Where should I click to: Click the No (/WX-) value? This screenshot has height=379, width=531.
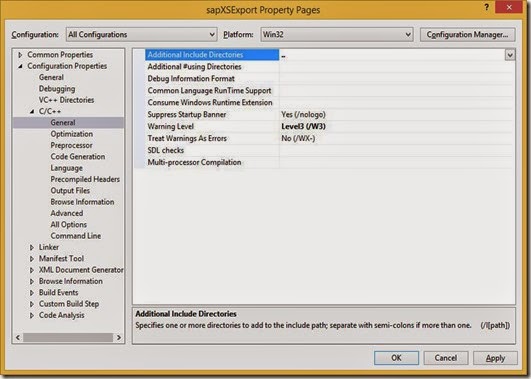pos(298,139)
